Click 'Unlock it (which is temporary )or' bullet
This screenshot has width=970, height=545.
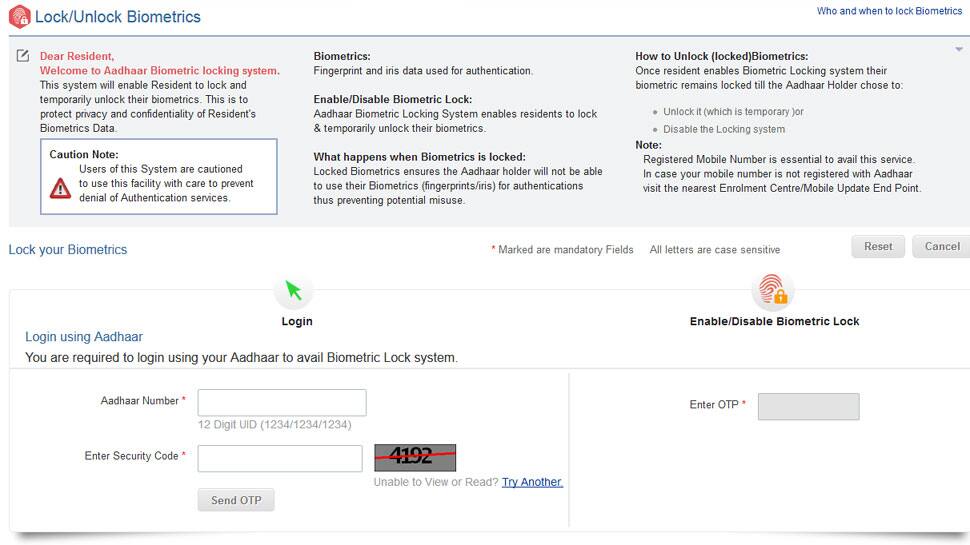(733, 112)
